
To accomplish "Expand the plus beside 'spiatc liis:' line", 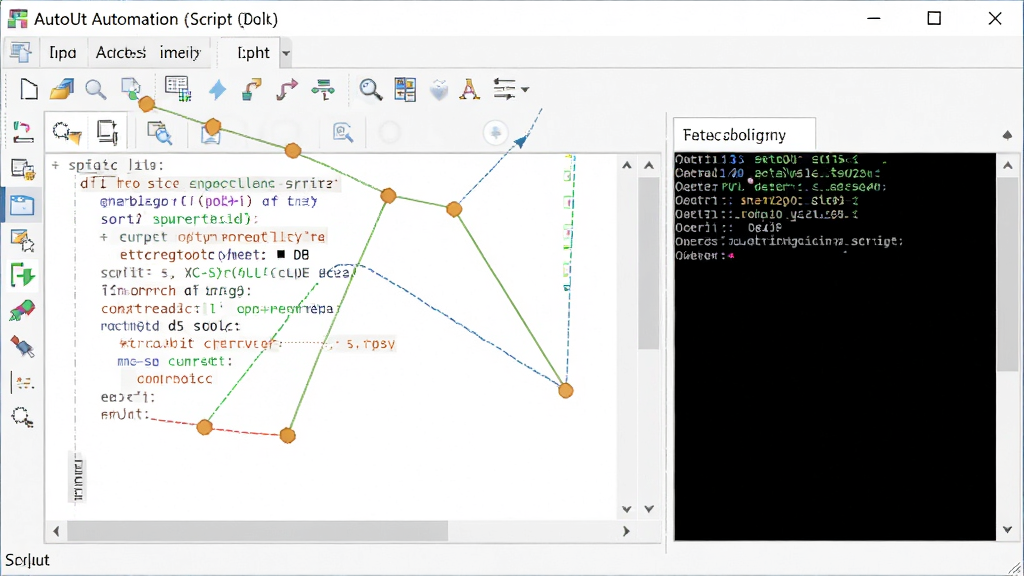I will tap(56, 165).
